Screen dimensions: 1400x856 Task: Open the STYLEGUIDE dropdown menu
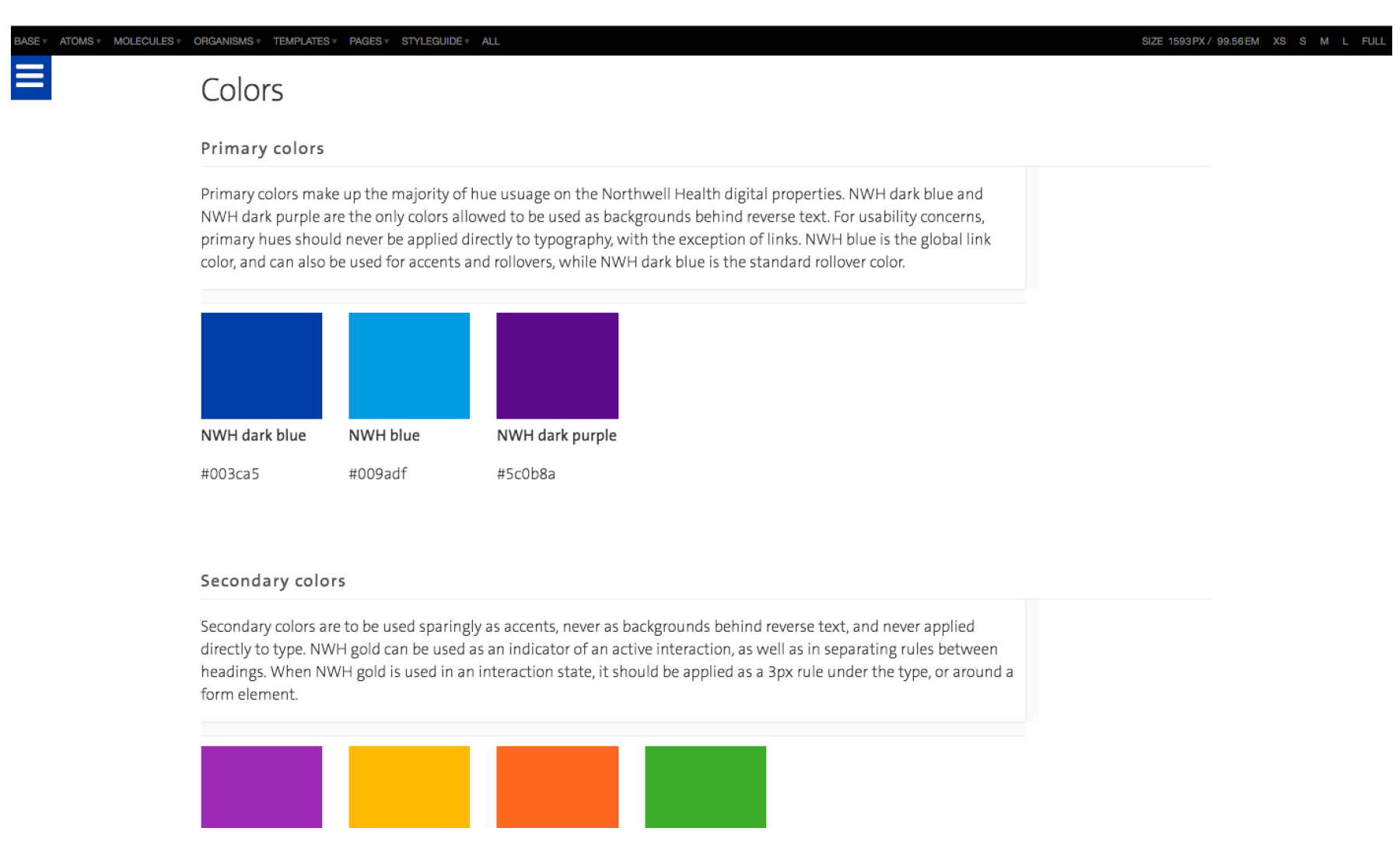432,41
